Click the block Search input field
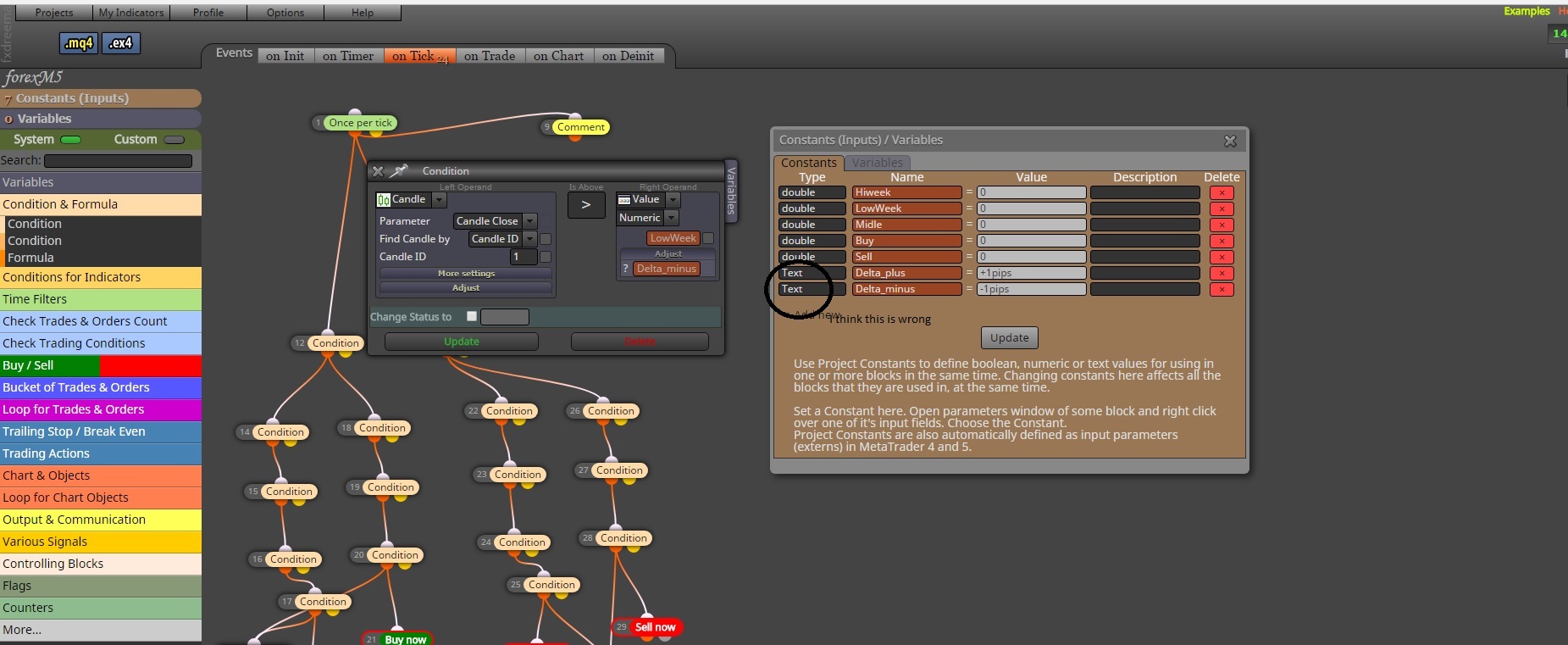This screenshot has height=645, width=1568. [118, 161]
